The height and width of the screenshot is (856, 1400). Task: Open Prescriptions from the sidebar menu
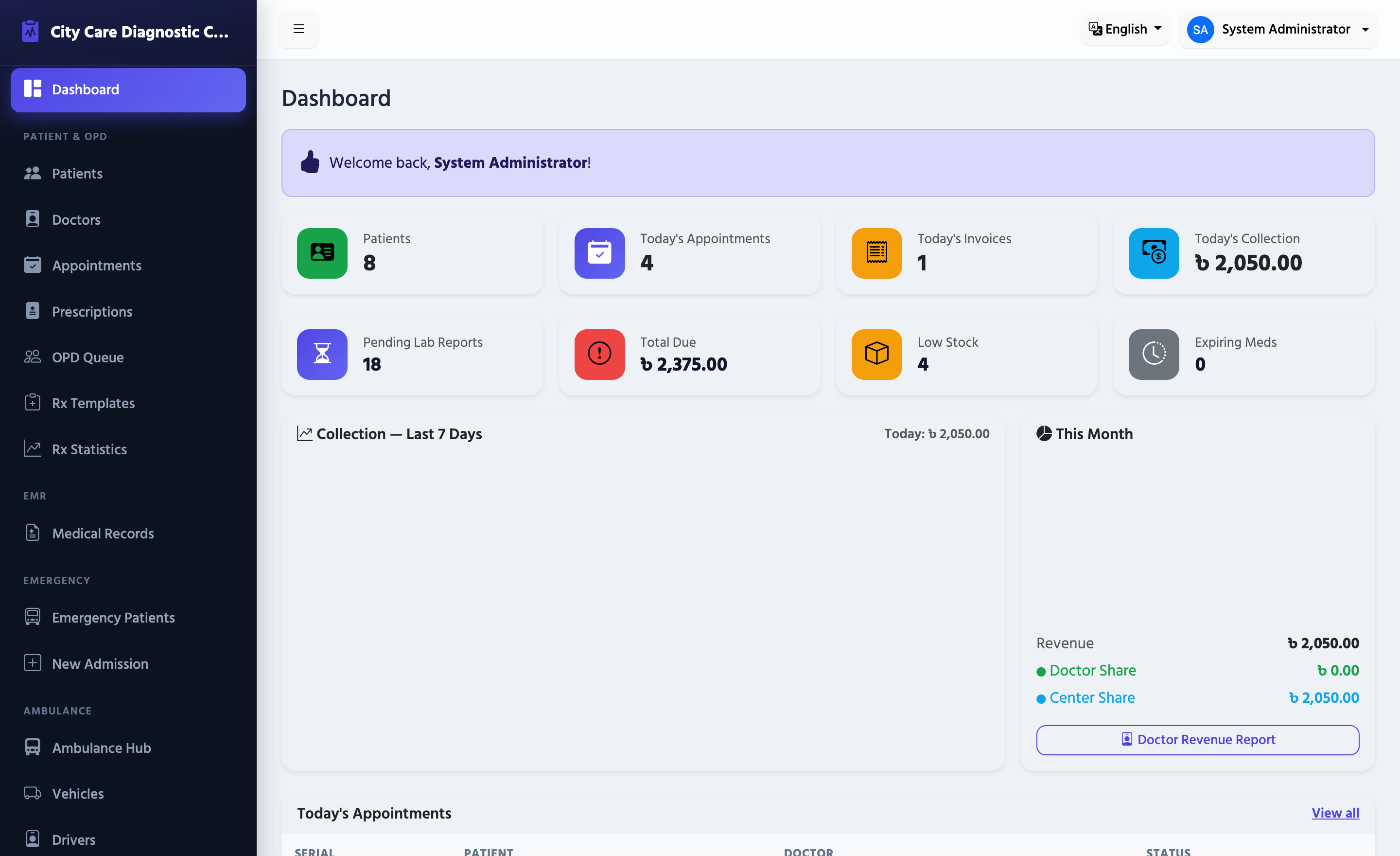point(128,311)
